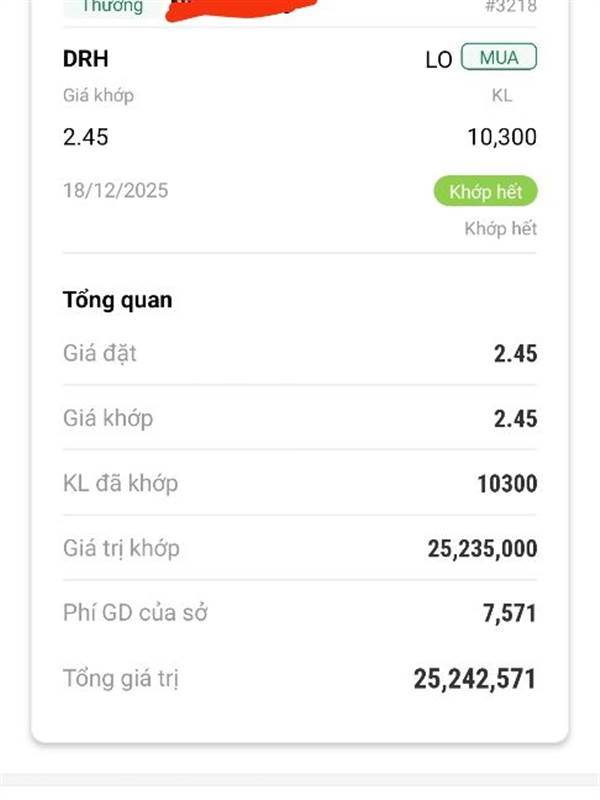600x800 pixels.
Task: Tap the "Tổng quan" section heading
Action: pos(117,300)
